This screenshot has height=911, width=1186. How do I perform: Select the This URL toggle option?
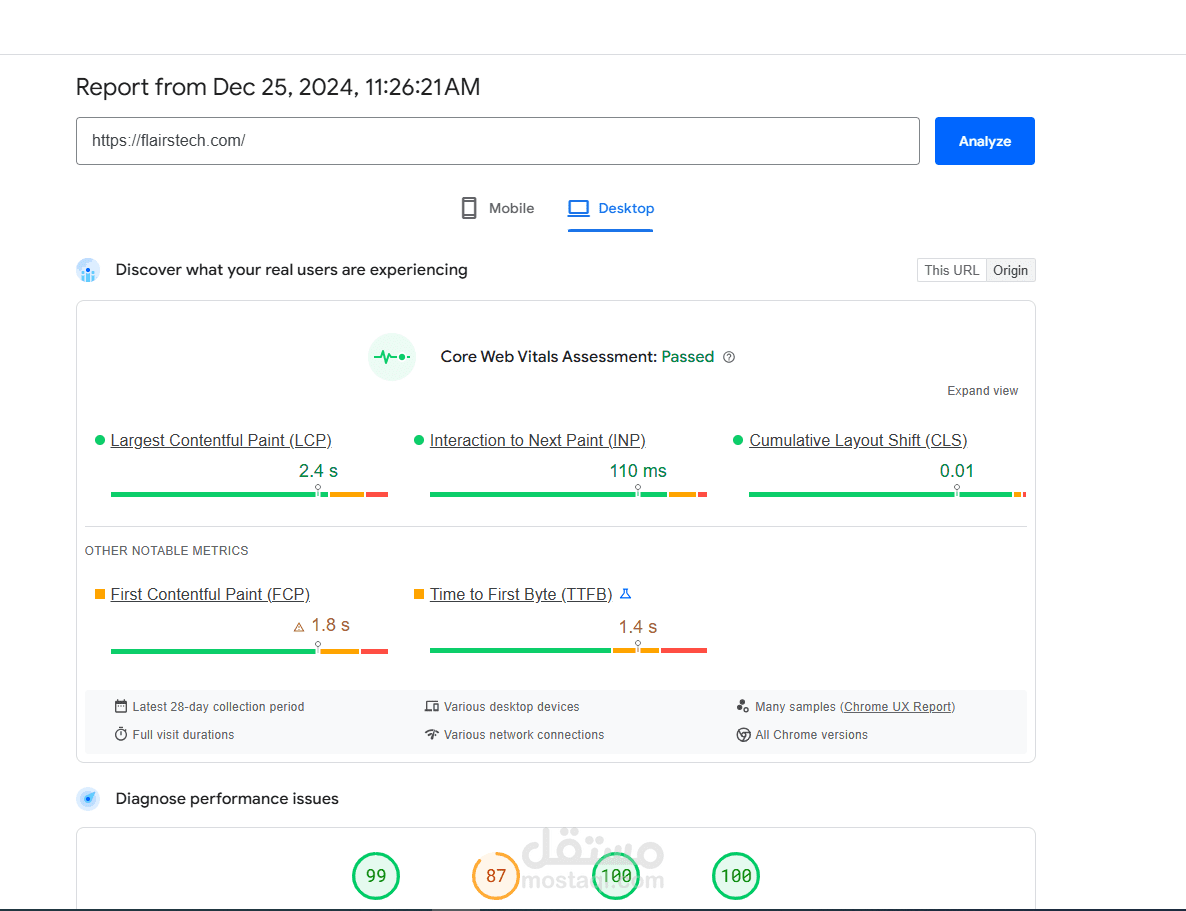point(952,270)
